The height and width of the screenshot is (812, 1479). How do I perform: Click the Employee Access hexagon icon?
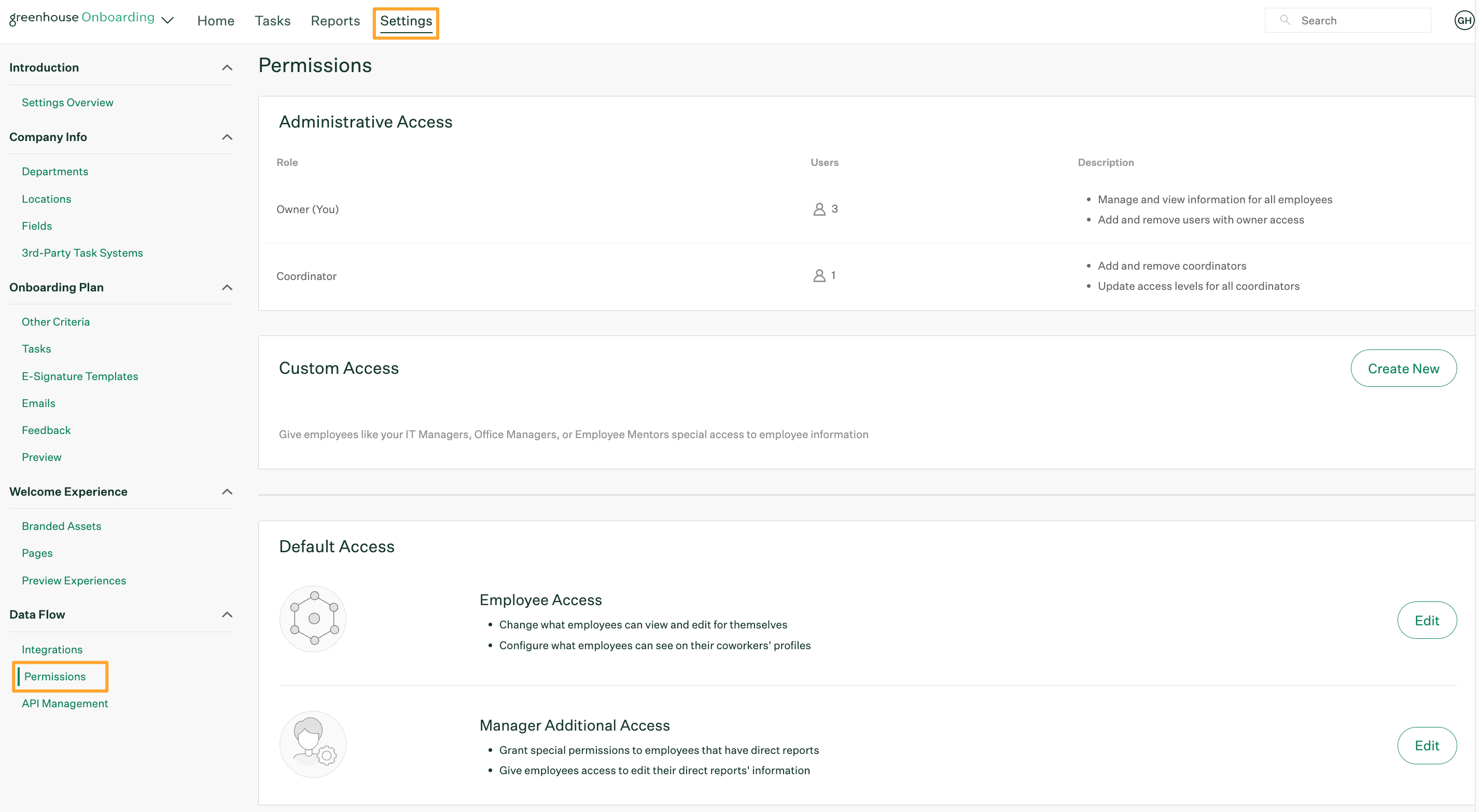click(313, 619)
